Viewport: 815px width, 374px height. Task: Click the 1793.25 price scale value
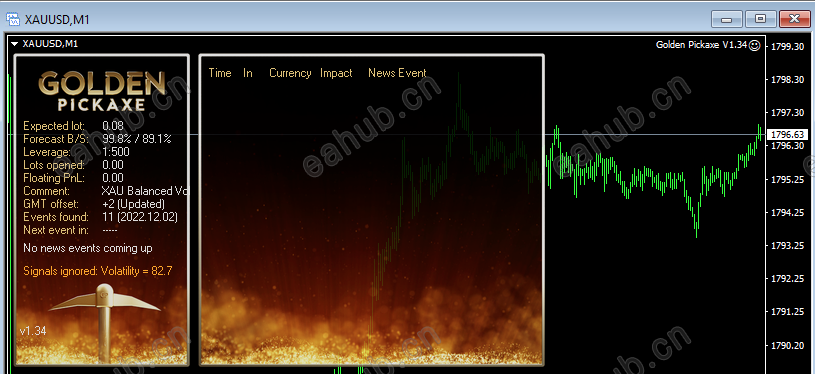pyautogui.click(x=788, y=245)
